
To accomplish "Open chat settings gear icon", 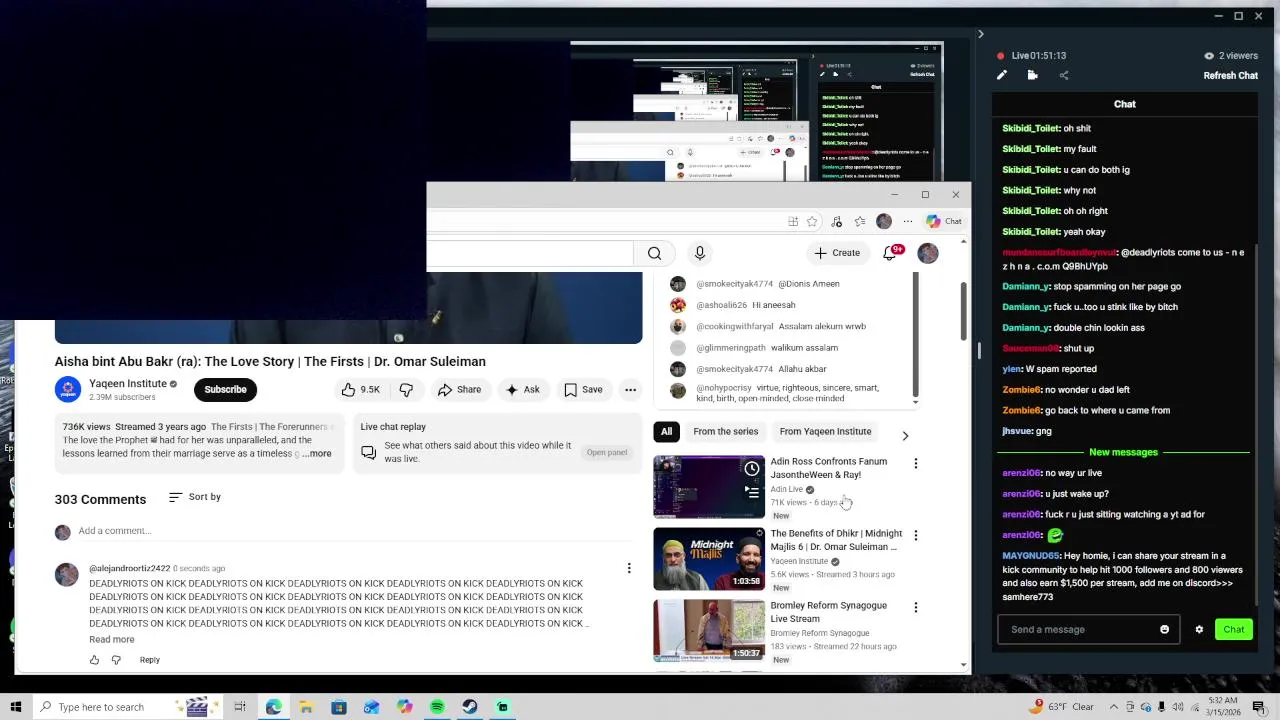I will coord(1199,630).
